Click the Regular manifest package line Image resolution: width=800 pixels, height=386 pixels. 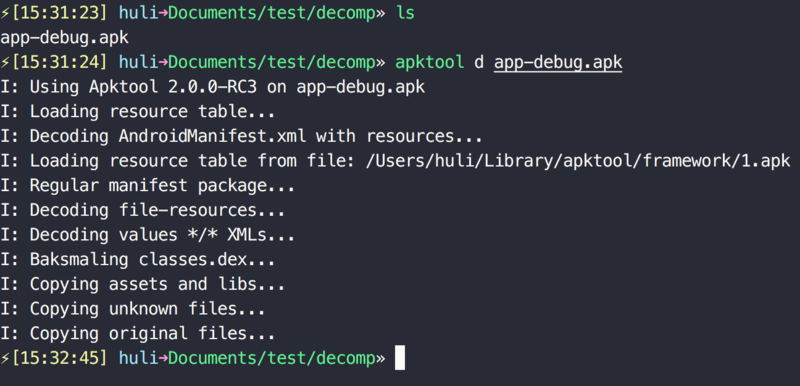click(147, 186)
